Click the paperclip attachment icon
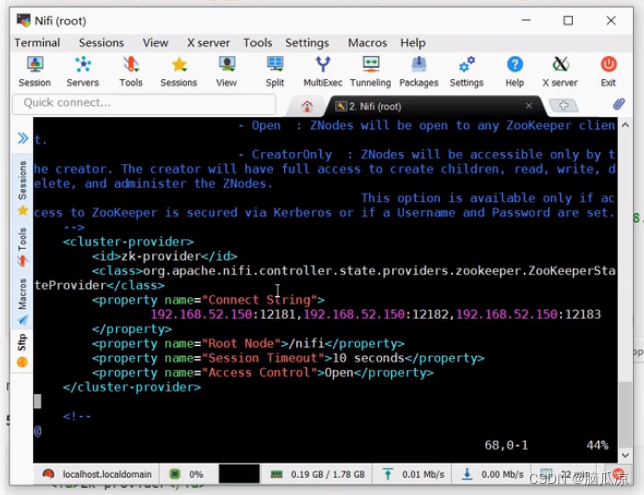Screen dimensions: 644x495 (619, 104)
